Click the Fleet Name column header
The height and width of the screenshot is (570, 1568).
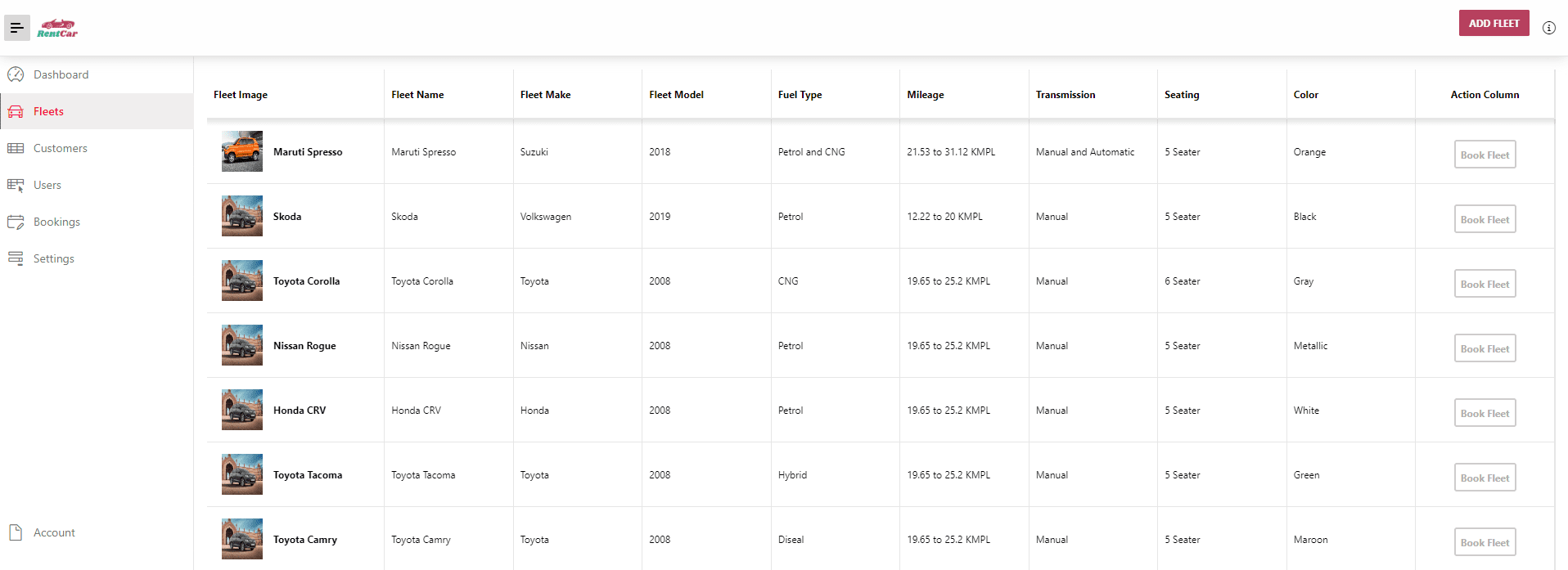point(417,95)
